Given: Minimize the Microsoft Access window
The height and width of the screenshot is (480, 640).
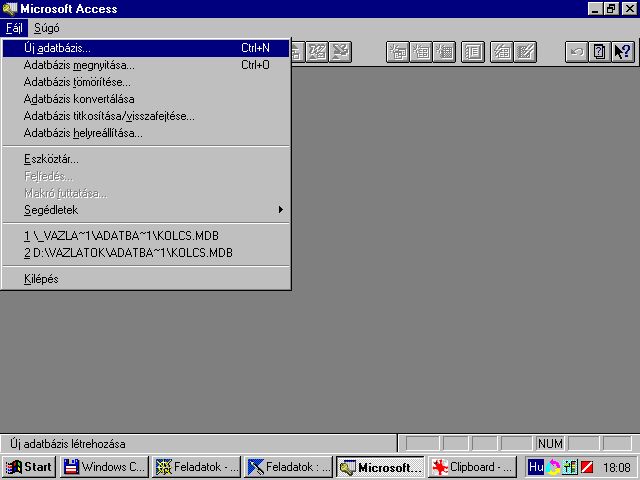Looking at the screenshot, I should (595, 9).
